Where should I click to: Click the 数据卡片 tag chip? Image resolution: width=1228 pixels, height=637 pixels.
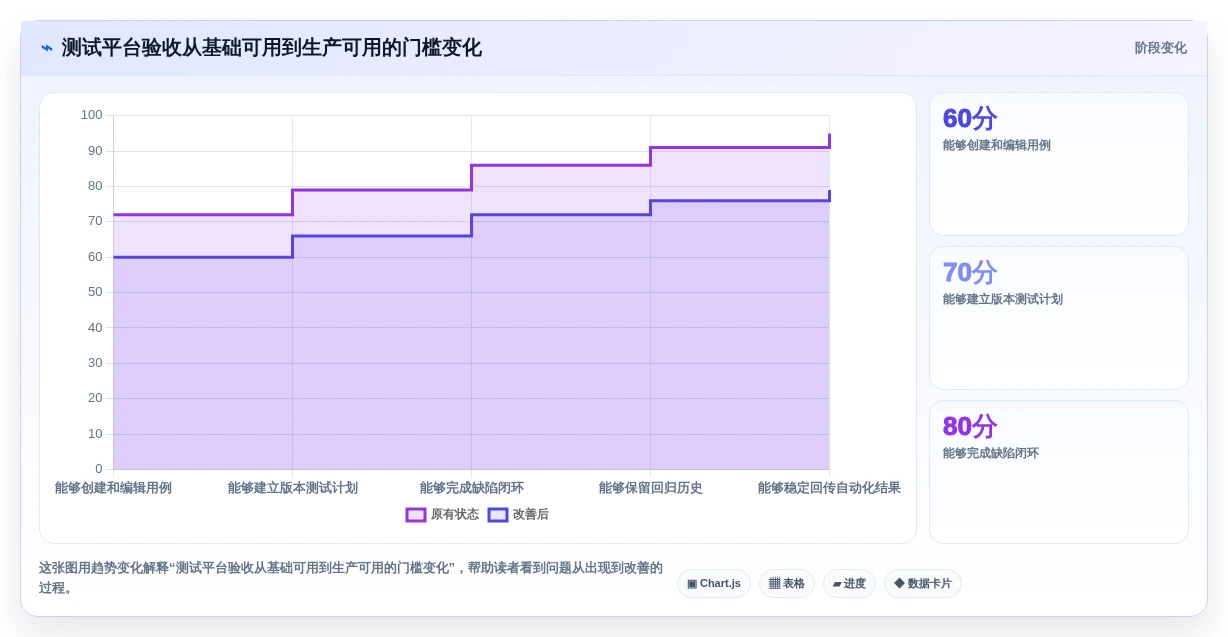tap(923, 584)
